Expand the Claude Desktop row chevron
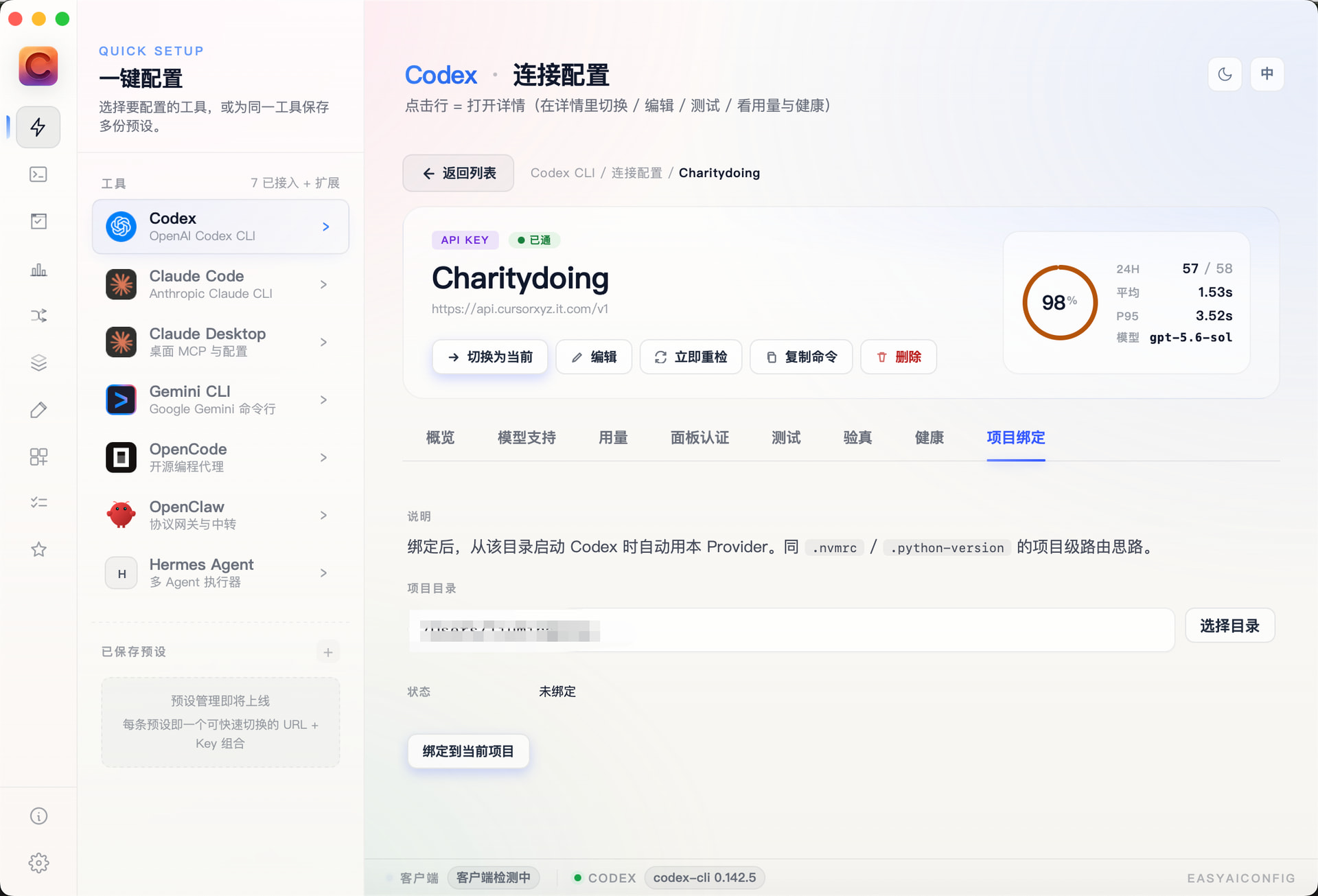 click(x=324, y=342)
